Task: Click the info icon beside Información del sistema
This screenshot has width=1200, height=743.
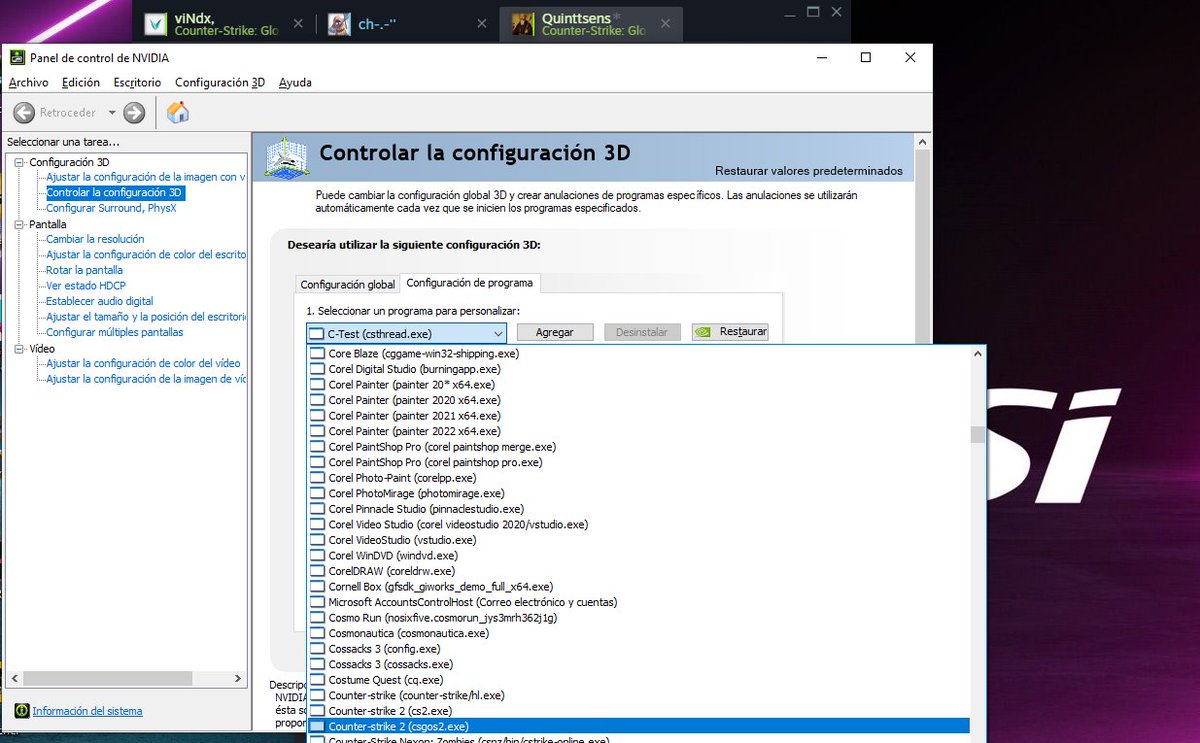Action: 22,711
